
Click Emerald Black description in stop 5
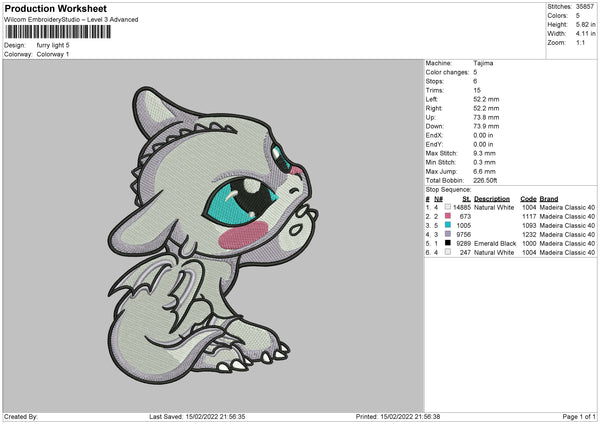tap(495, 244)
